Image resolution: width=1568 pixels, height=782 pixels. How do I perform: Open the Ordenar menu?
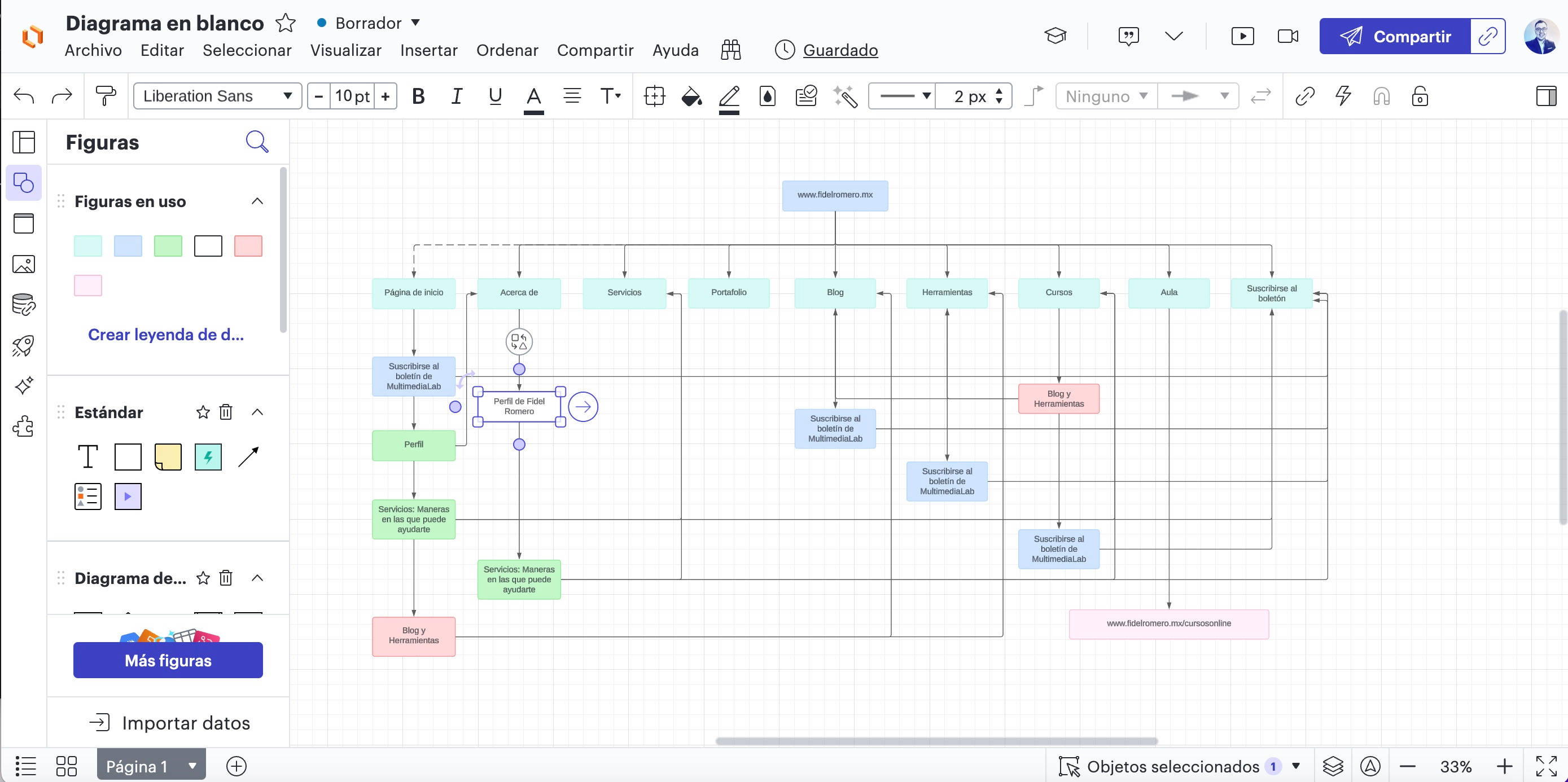(x=507, y=50)
